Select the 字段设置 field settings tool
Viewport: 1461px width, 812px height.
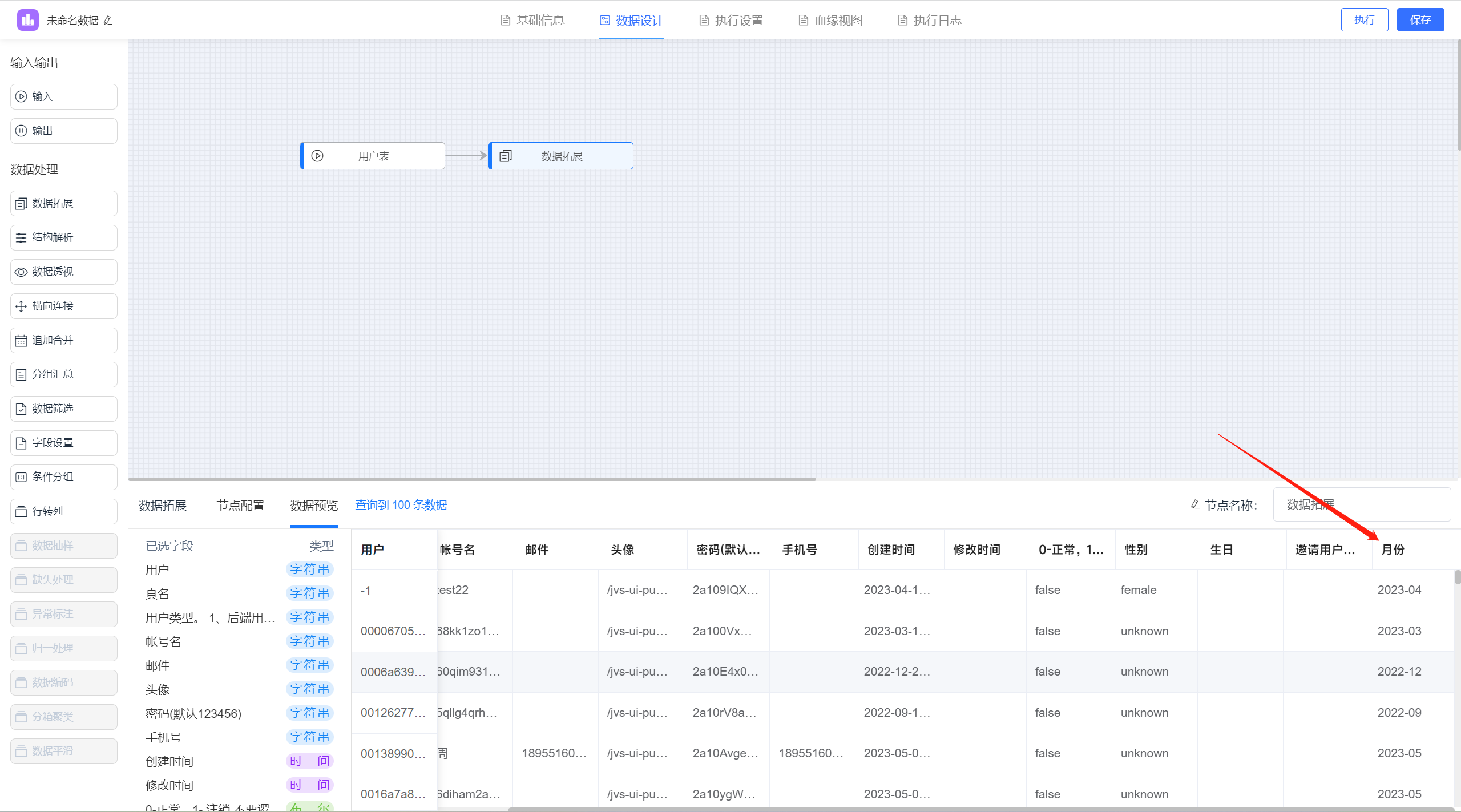pyautogui.click(x=63, y=443)
